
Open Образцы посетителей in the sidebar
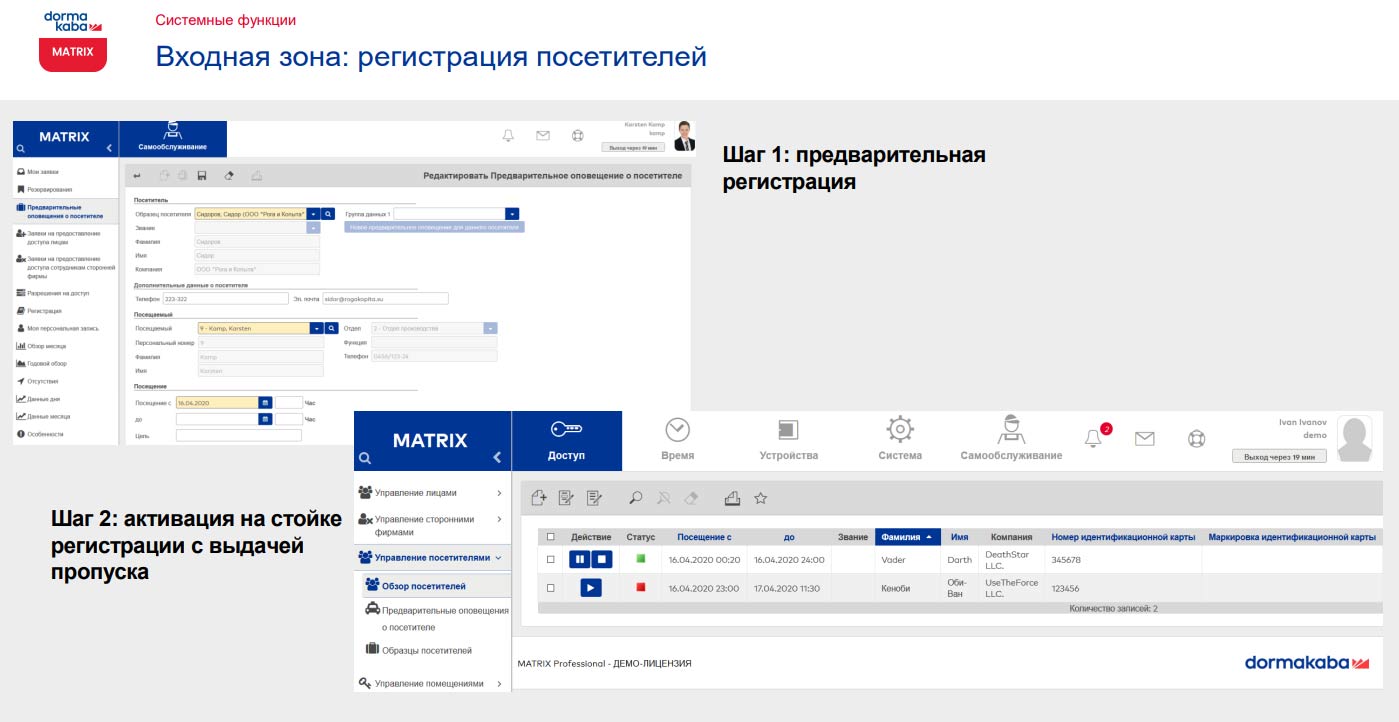coord(426,650)
